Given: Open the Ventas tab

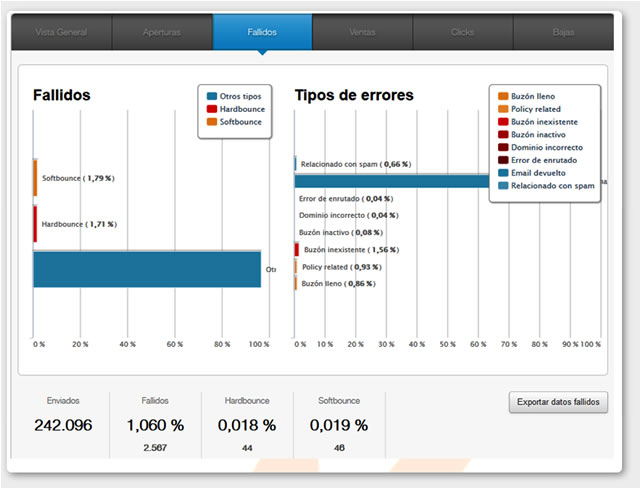Looking at the screenshot, I should pos(362,32).
